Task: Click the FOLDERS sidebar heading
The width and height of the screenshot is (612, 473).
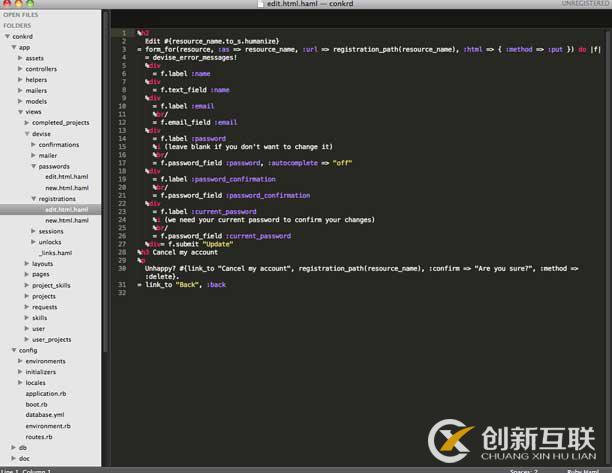Action: (17, 26)
